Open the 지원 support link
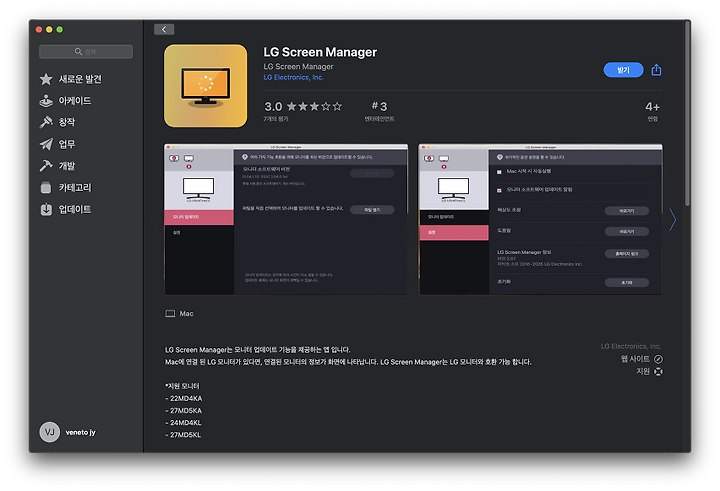Screen dimensions: 720x491 pyautogui.click(x=643, y=371)
